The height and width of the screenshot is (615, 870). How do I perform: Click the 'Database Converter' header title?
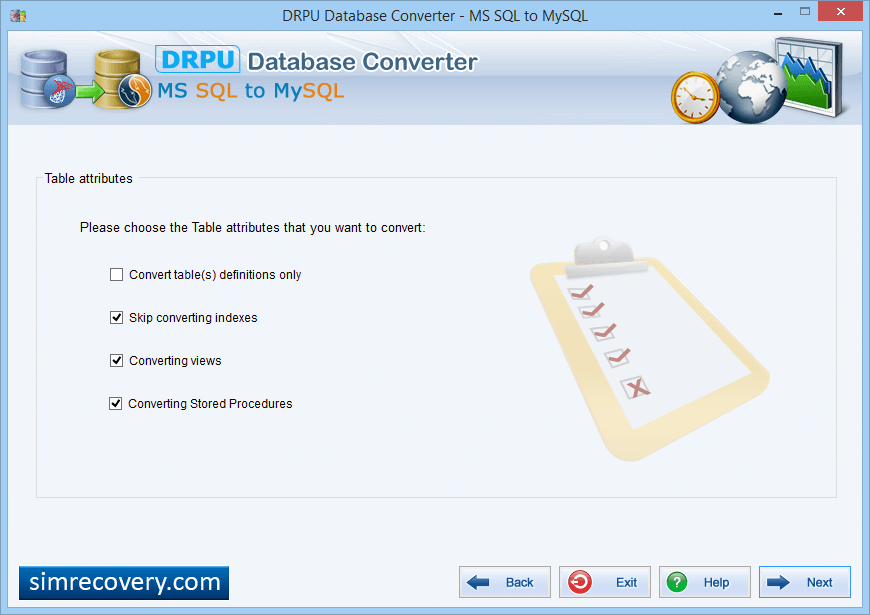click(x=362, y=62)
